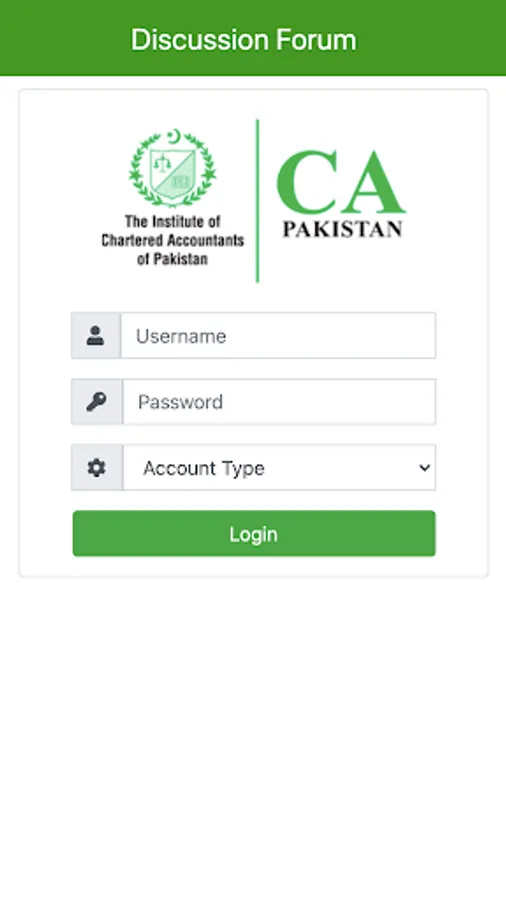The image size is (506, 900).
Task: Click the ICAP crest emblem logo
Action: 173,168
